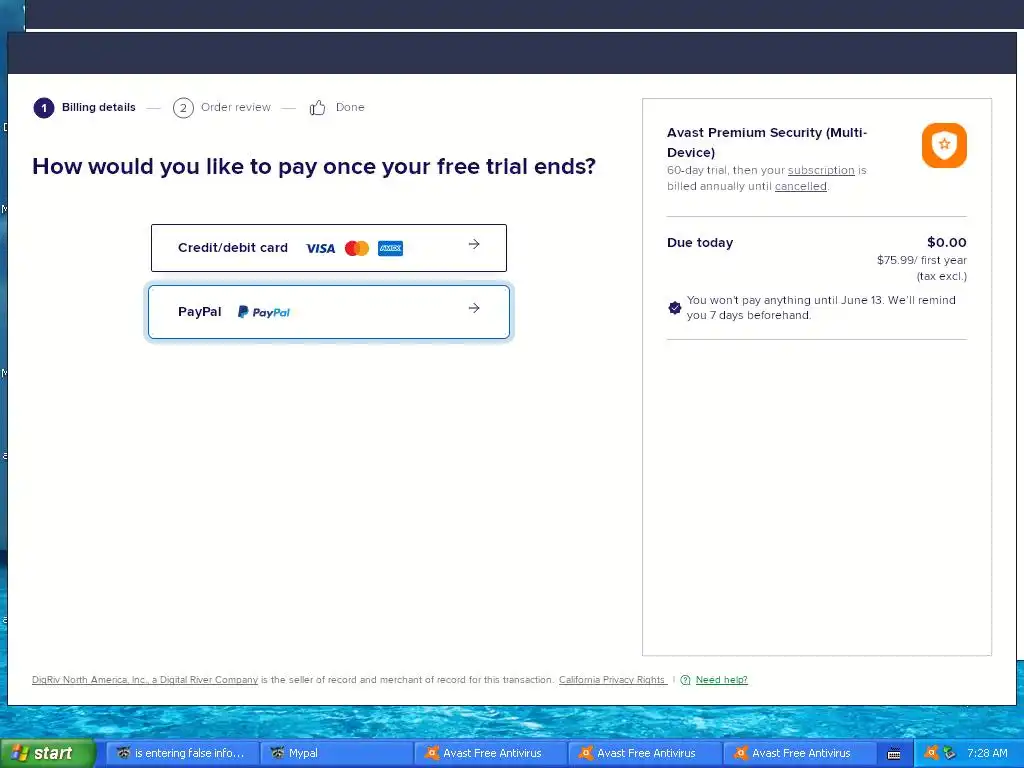The height and width of the screenshot is (768, 1024).
Task: Click the 7:28 AM system clock
Action: point(987,753)
